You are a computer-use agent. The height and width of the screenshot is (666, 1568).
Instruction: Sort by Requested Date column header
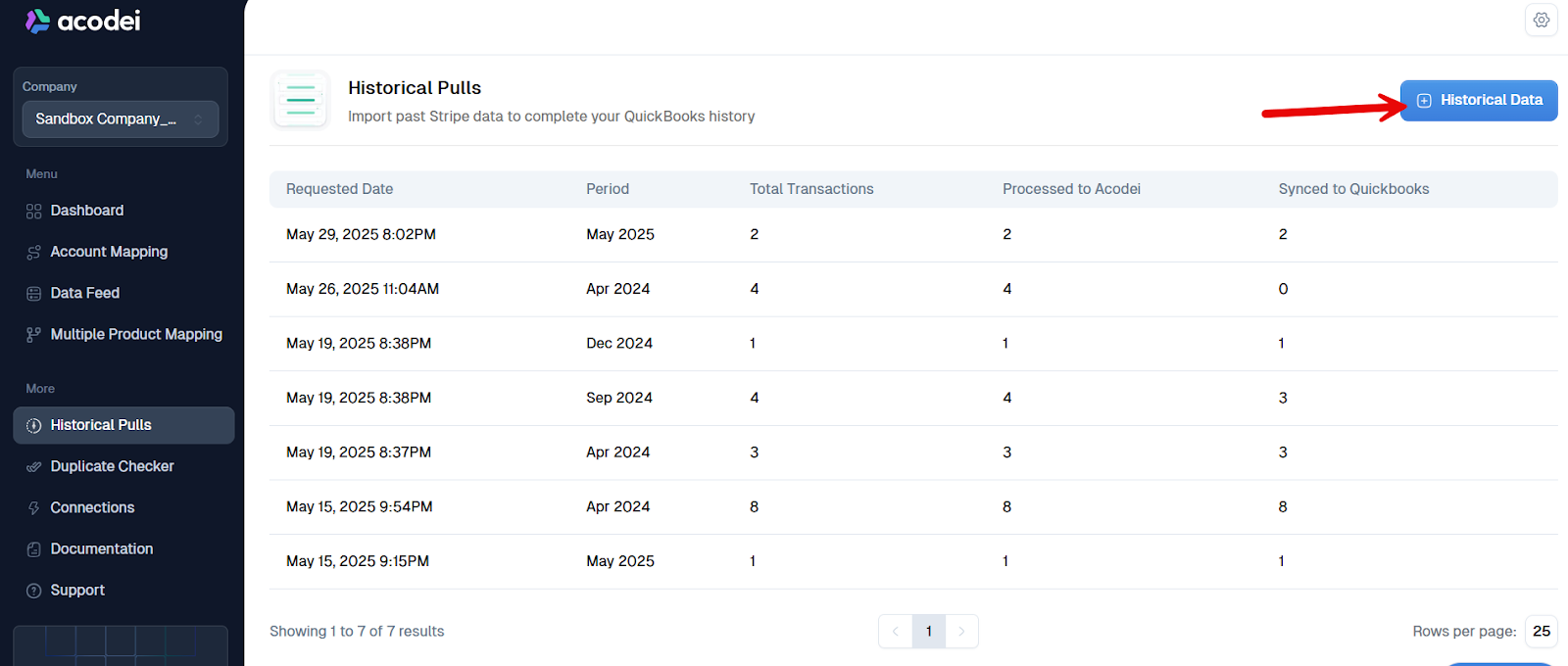(339, 189)
